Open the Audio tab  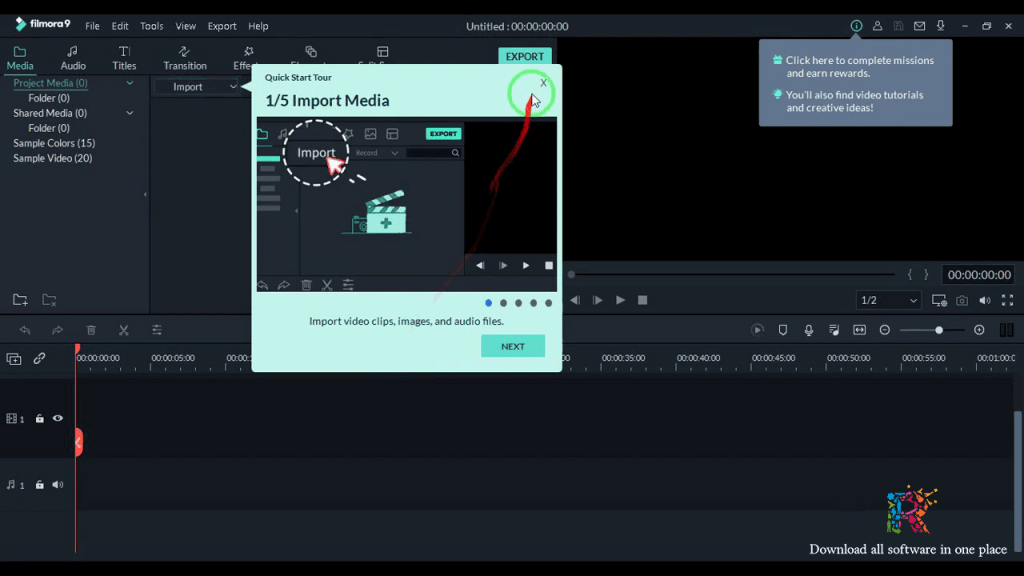tap(72, 58)
